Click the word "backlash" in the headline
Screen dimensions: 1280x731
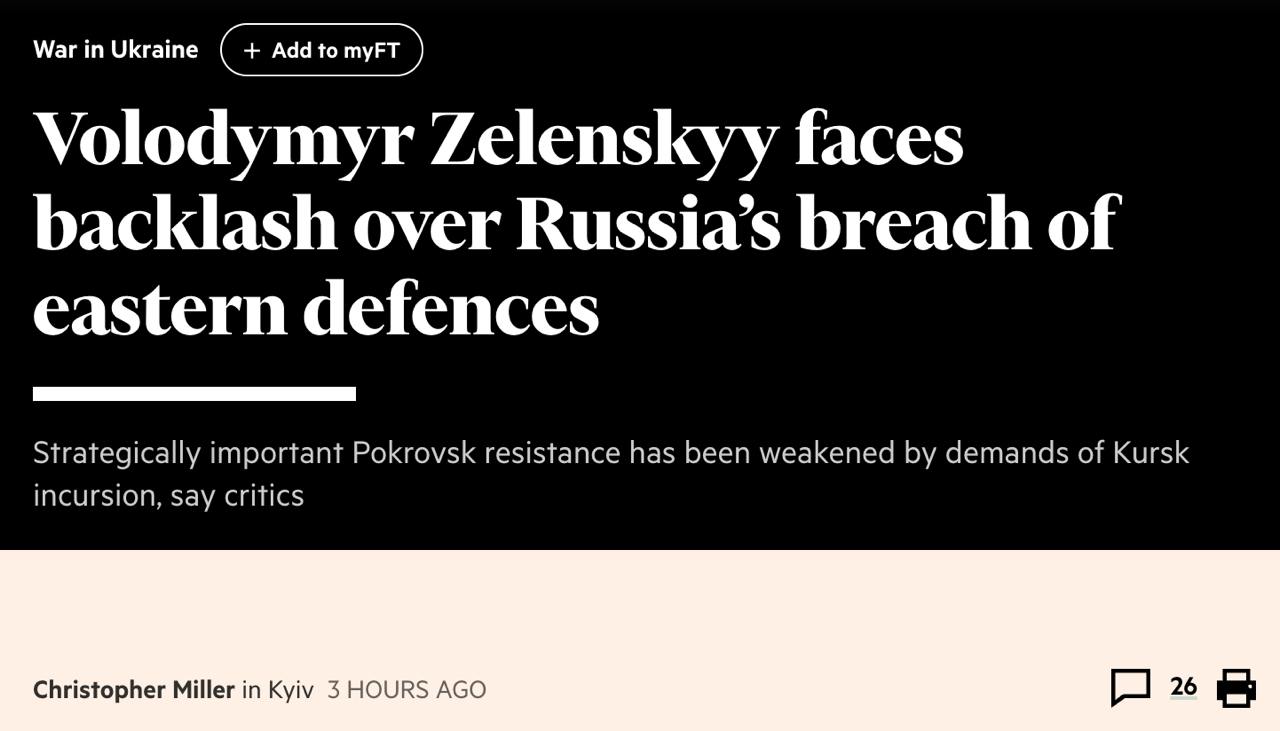tap(185, 223)
